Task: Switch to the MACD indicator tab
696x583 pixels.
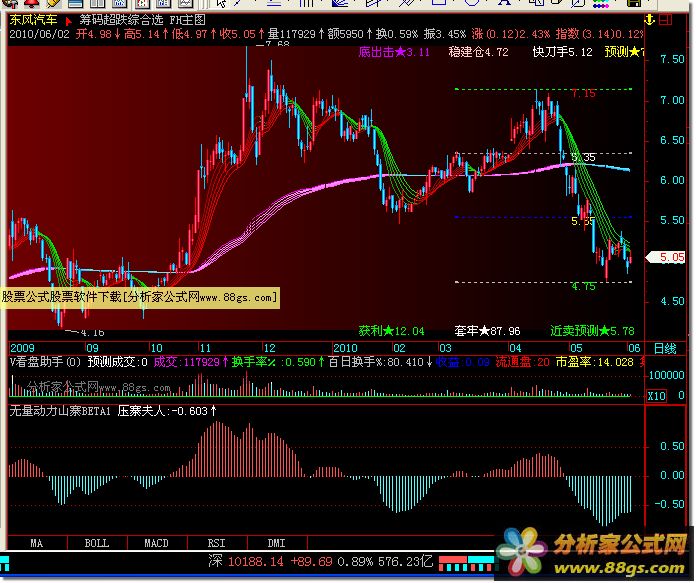Action: 156,544
